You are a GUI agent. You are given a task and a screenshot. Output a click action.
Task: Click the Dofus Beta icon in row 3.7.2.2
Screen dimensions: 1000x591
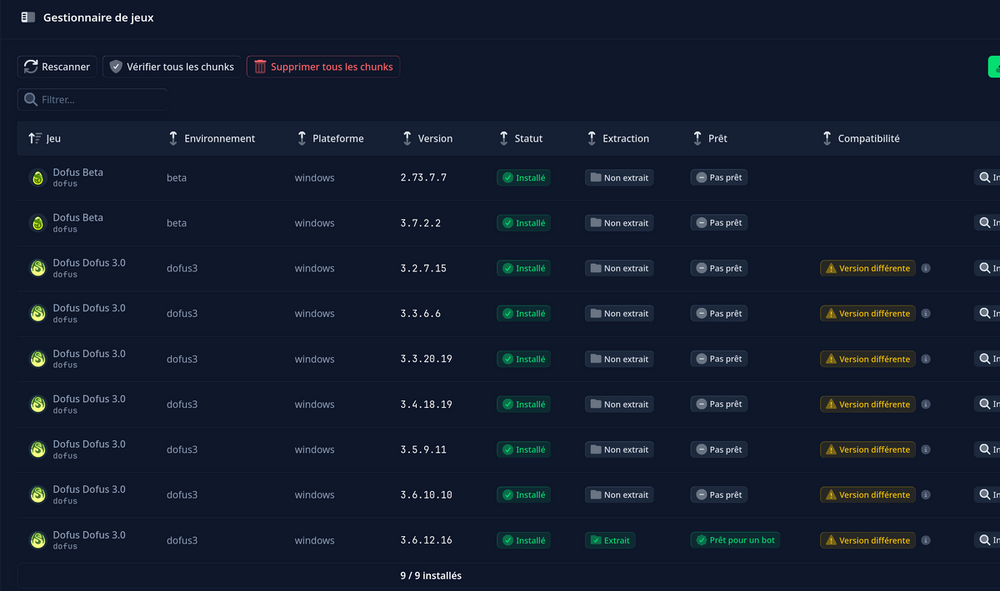point(38,223)
